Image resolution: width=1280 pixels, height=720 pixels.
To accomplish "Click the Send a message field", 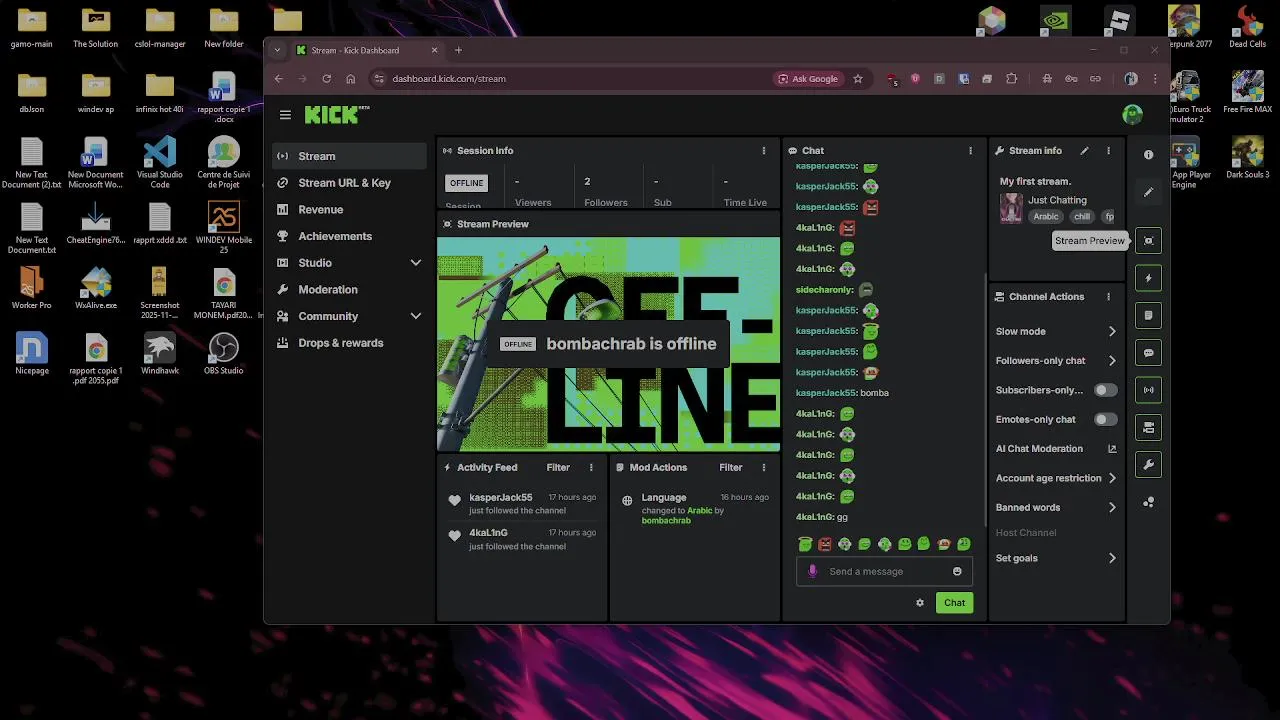I will tap(883, 572).
